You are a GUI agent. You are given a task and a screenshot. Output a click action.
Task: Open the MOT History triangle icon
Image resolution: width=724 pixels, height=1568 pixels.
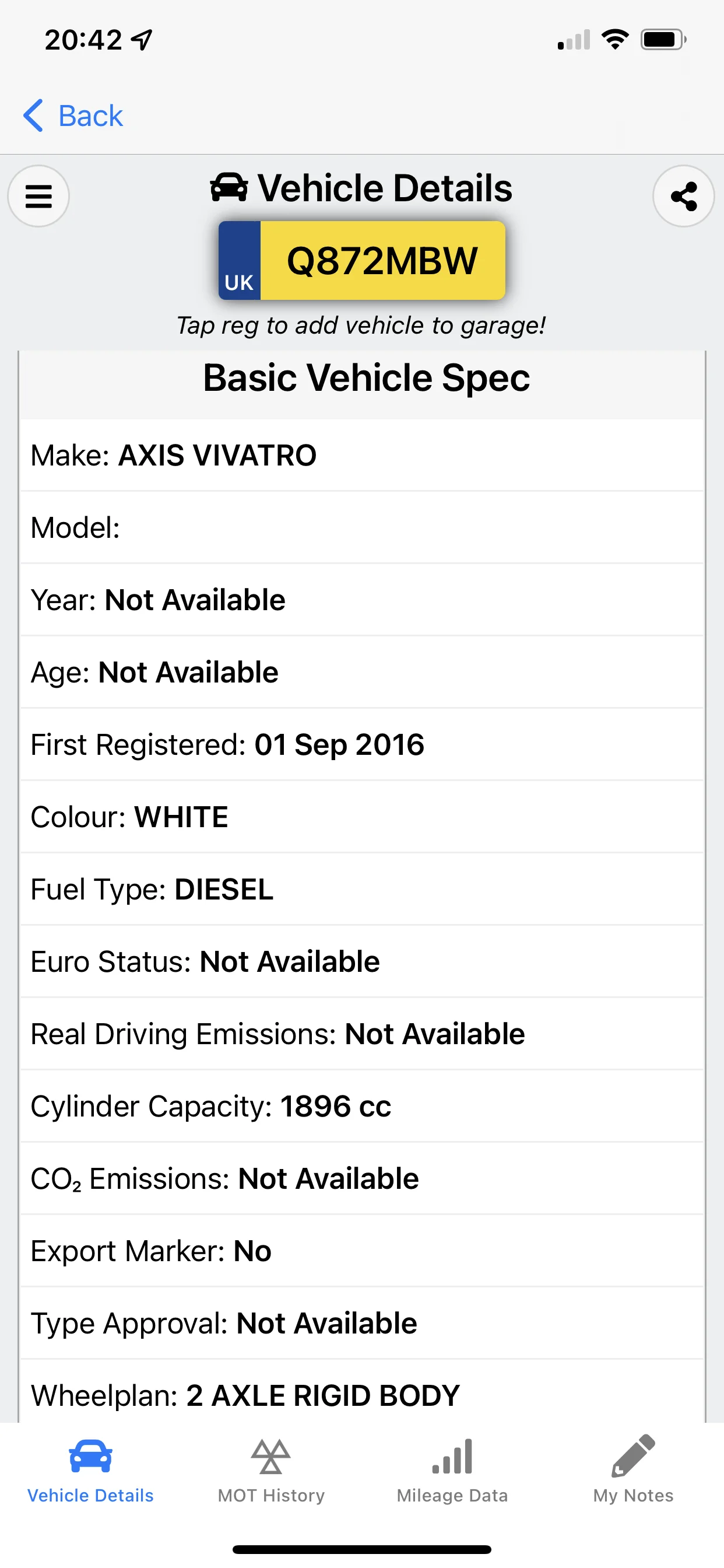(x=270, y=1456)
